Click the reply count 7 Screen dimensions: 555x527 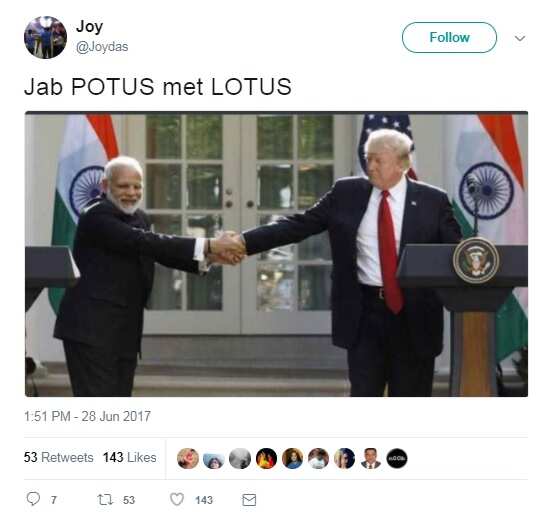click(x=53, y=500)
